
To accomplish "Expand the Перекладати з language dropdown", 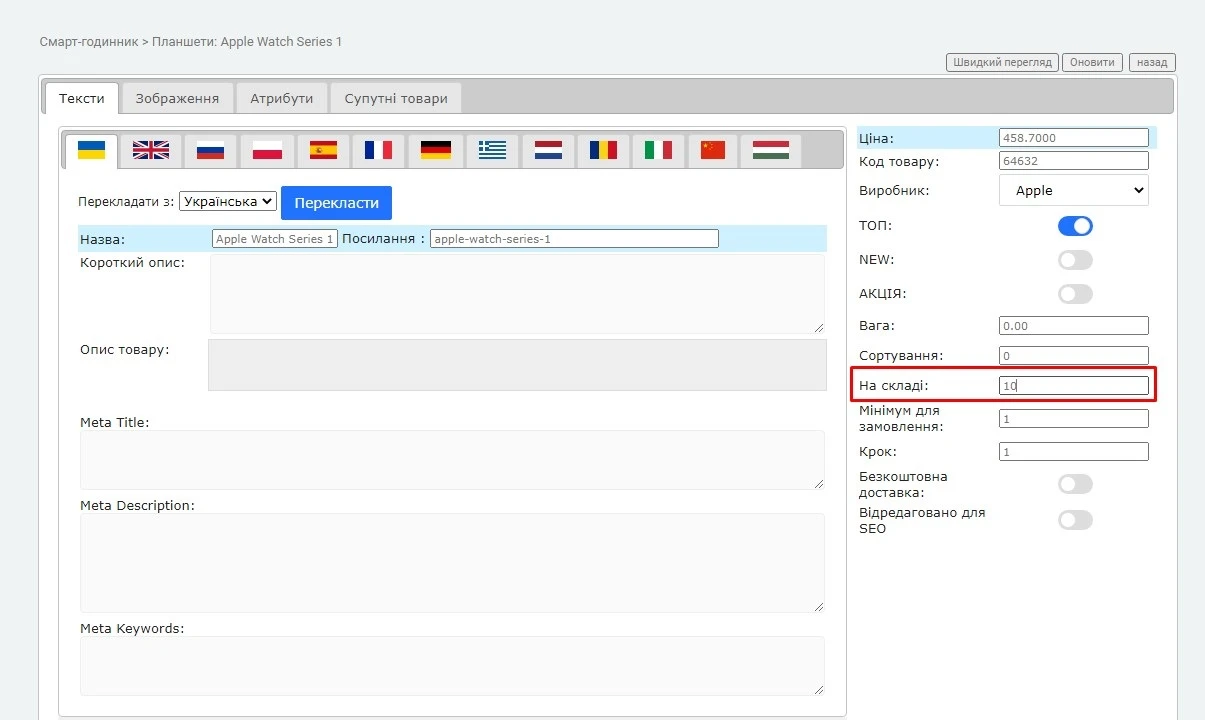I will [x=227, y=202].
